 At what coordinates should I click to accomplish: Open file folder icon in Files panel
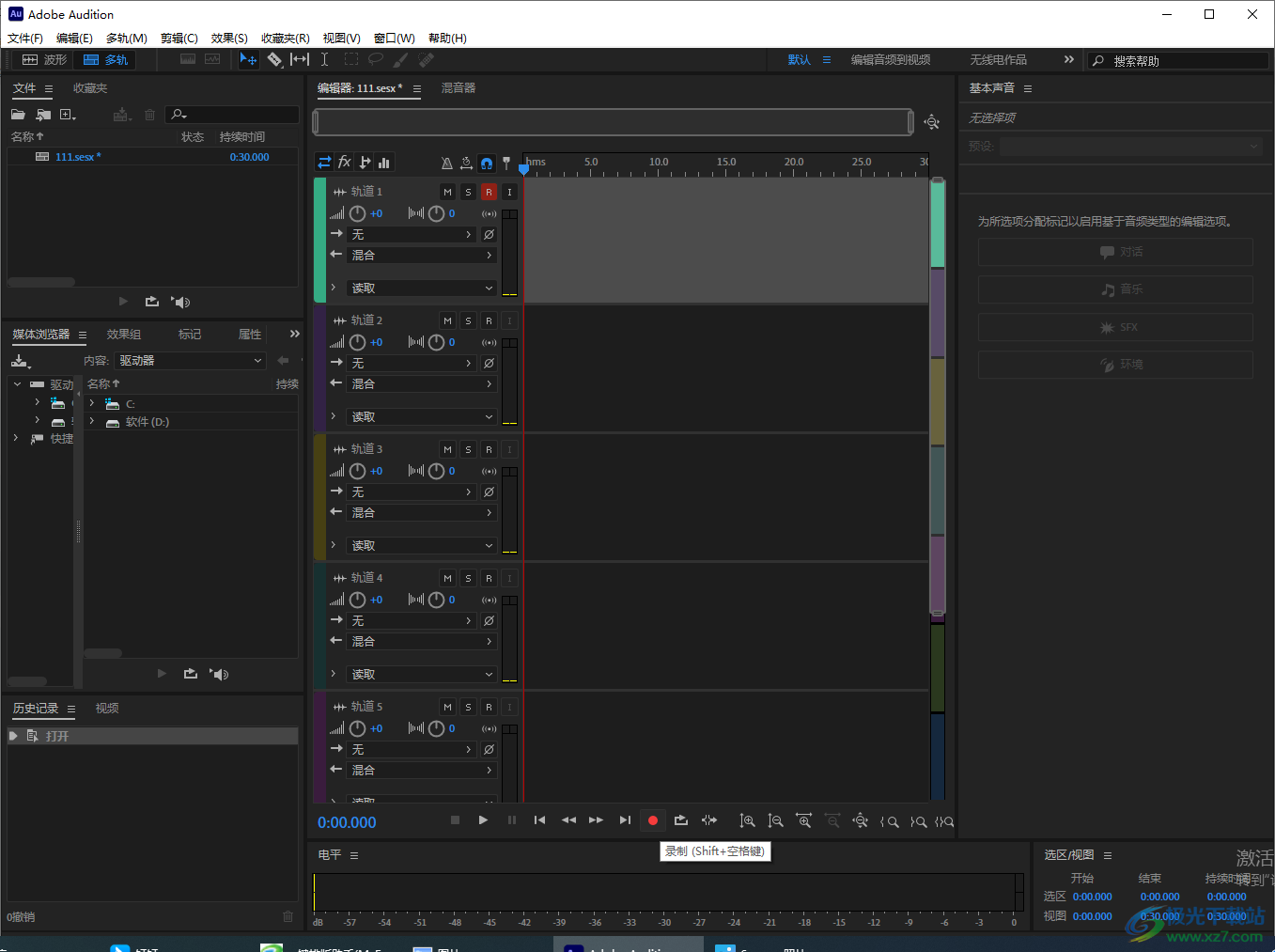click(x=18, y=115)
